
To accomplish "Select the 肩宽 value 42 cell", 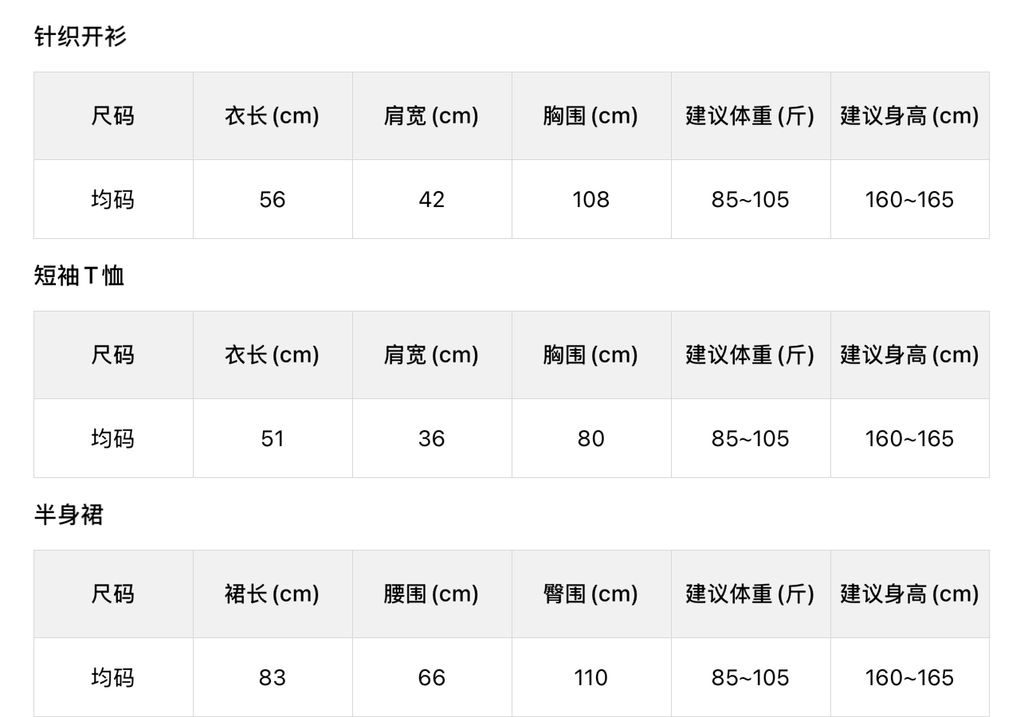I will (431, 199).
